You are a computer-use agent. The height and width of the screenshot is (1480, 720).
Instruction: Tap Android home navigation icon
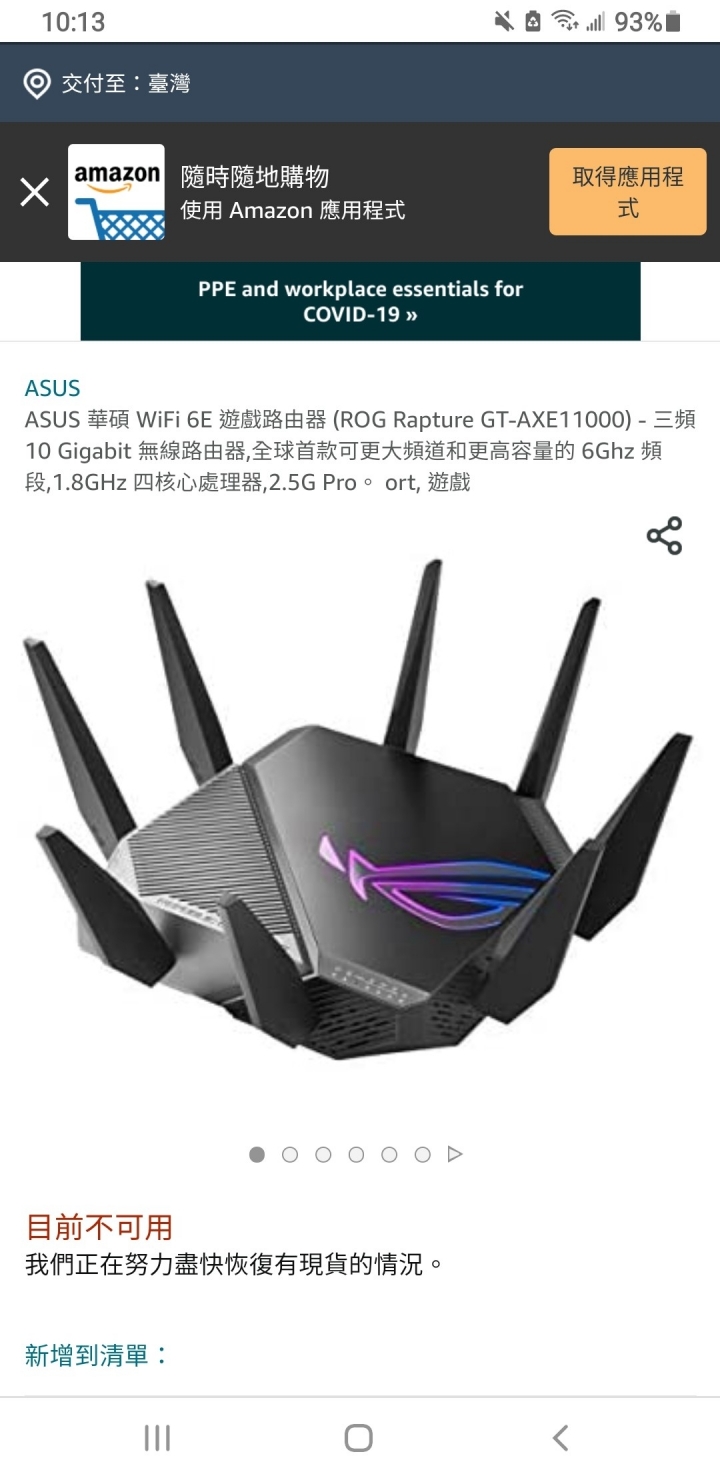(359, 1438)
